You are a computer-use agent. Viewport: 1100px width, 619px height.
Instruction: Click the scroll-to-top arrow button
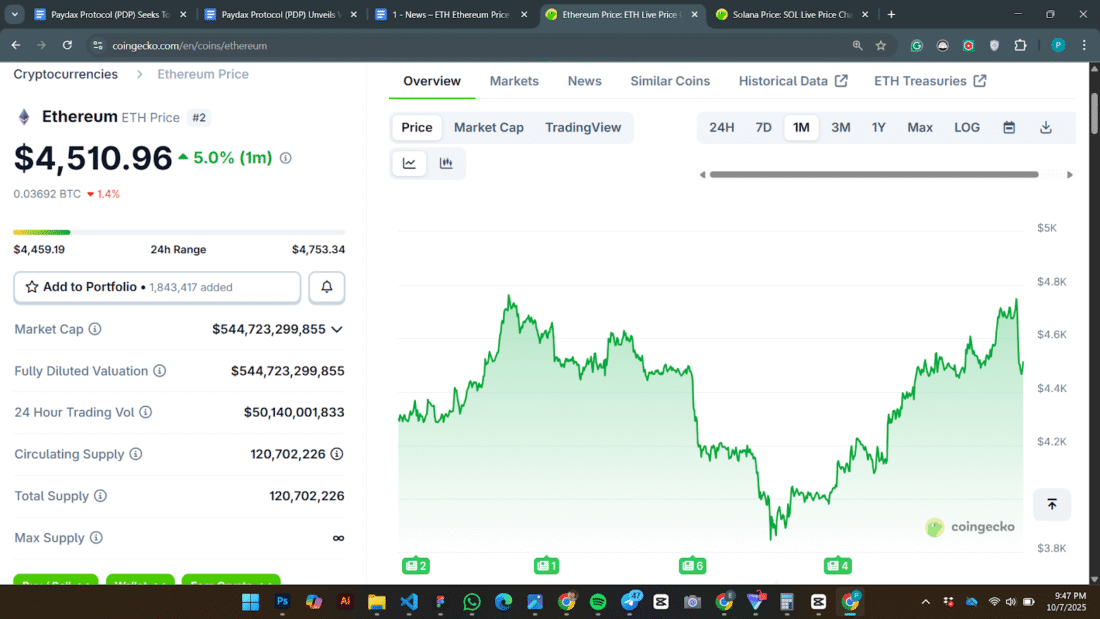(1051, 504)
